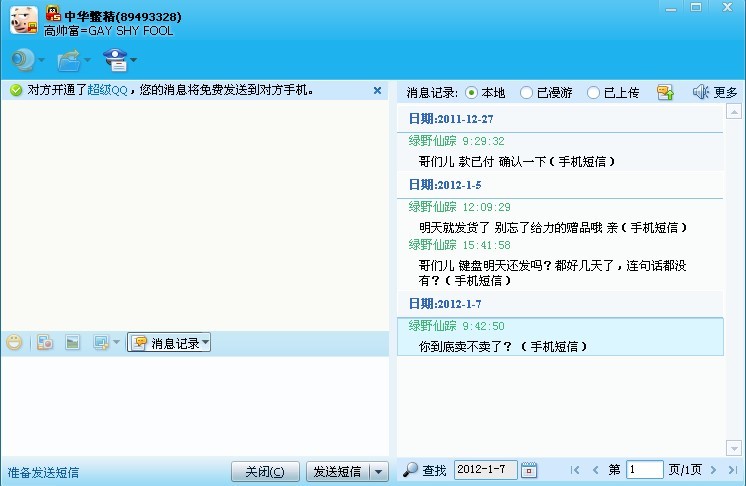Click the screen capture monitor icon

pyautogui.click(x=101, y=342)
